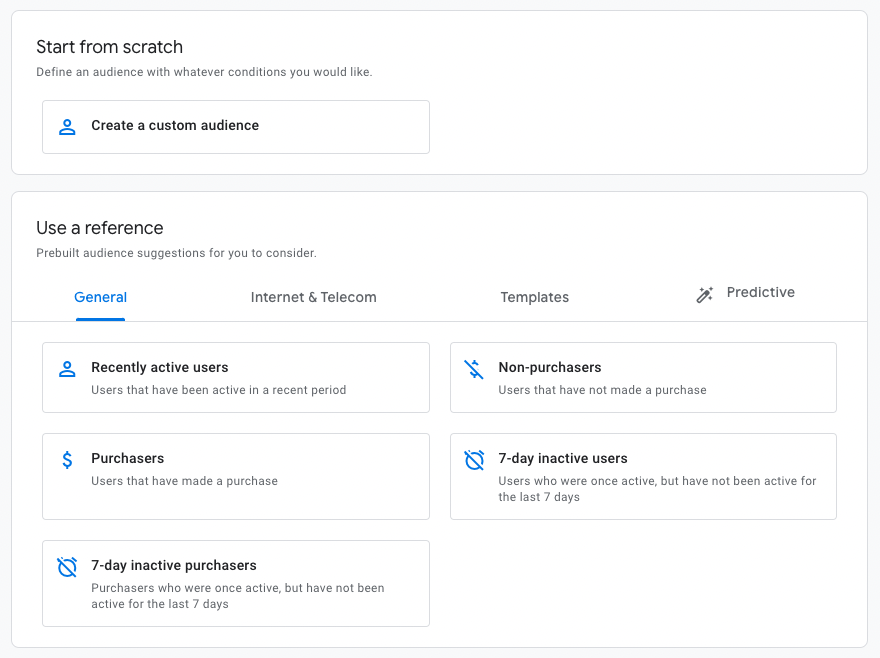880x658 pixels.
Task: Click the crossed-out clock icon on 7-day inactive users
Action: tap(474, 460)
